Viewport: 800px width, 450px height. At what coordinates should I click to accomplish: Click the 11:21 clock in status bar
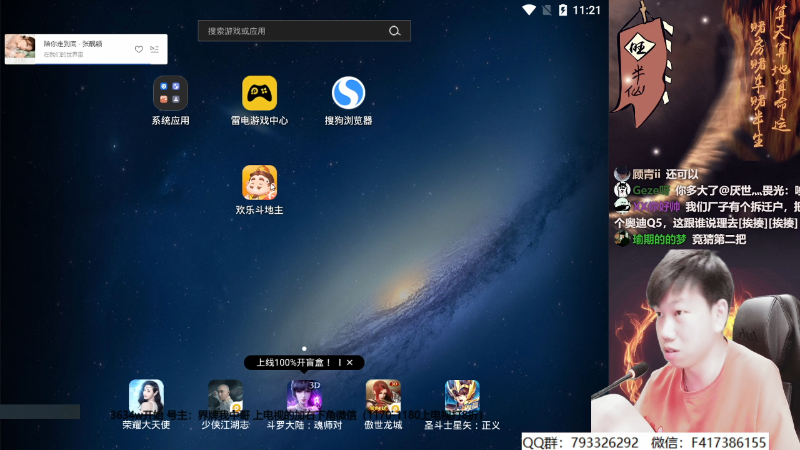[x=587, y=10]
